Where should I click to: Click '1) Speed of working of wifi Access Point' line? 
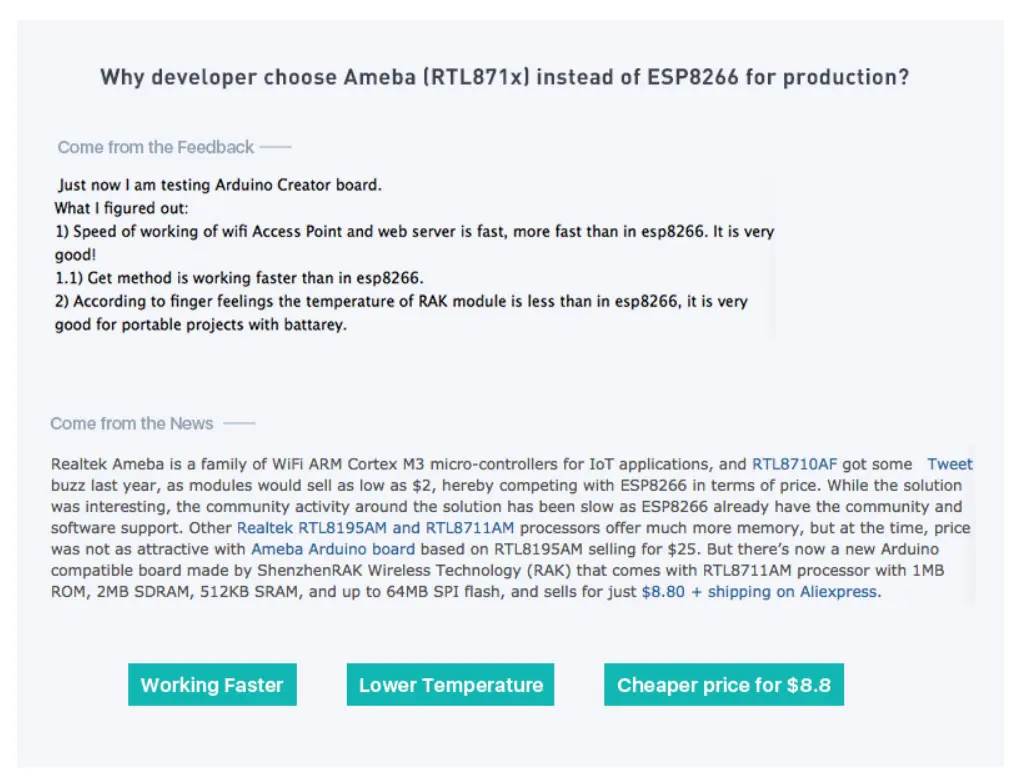(414, 232)
